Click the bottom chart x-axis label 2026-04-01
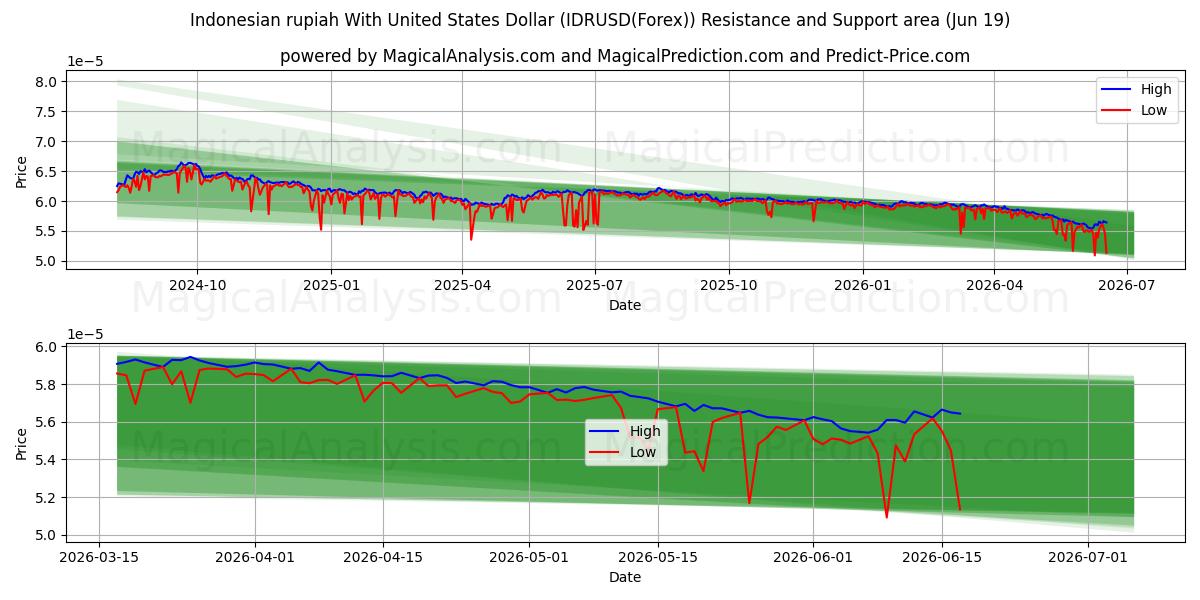This screenshot has height=600, width=1200. 254,560
